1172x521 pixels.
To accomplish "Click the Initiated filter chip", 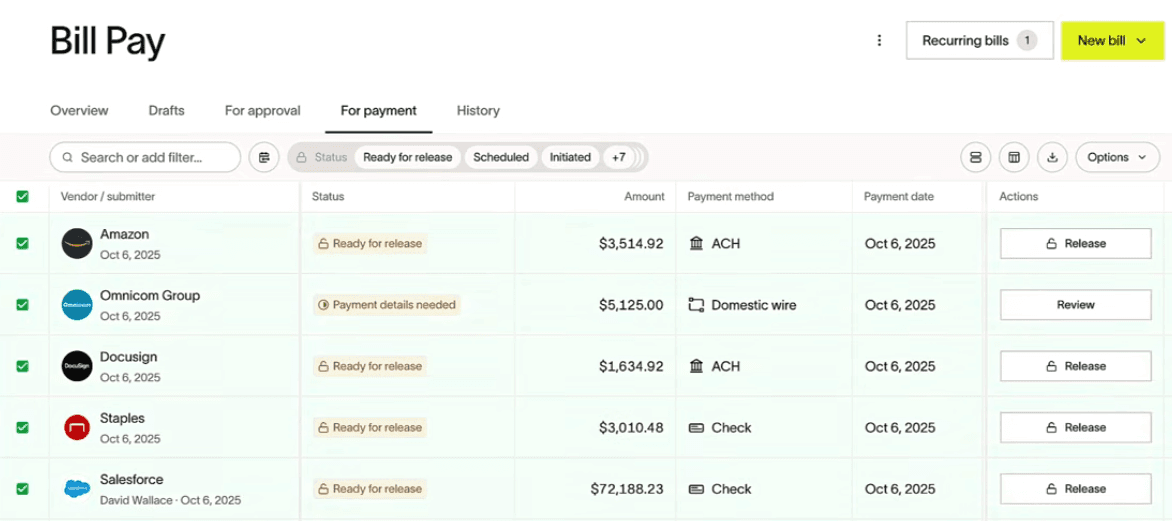I will (x=570, y=158).
